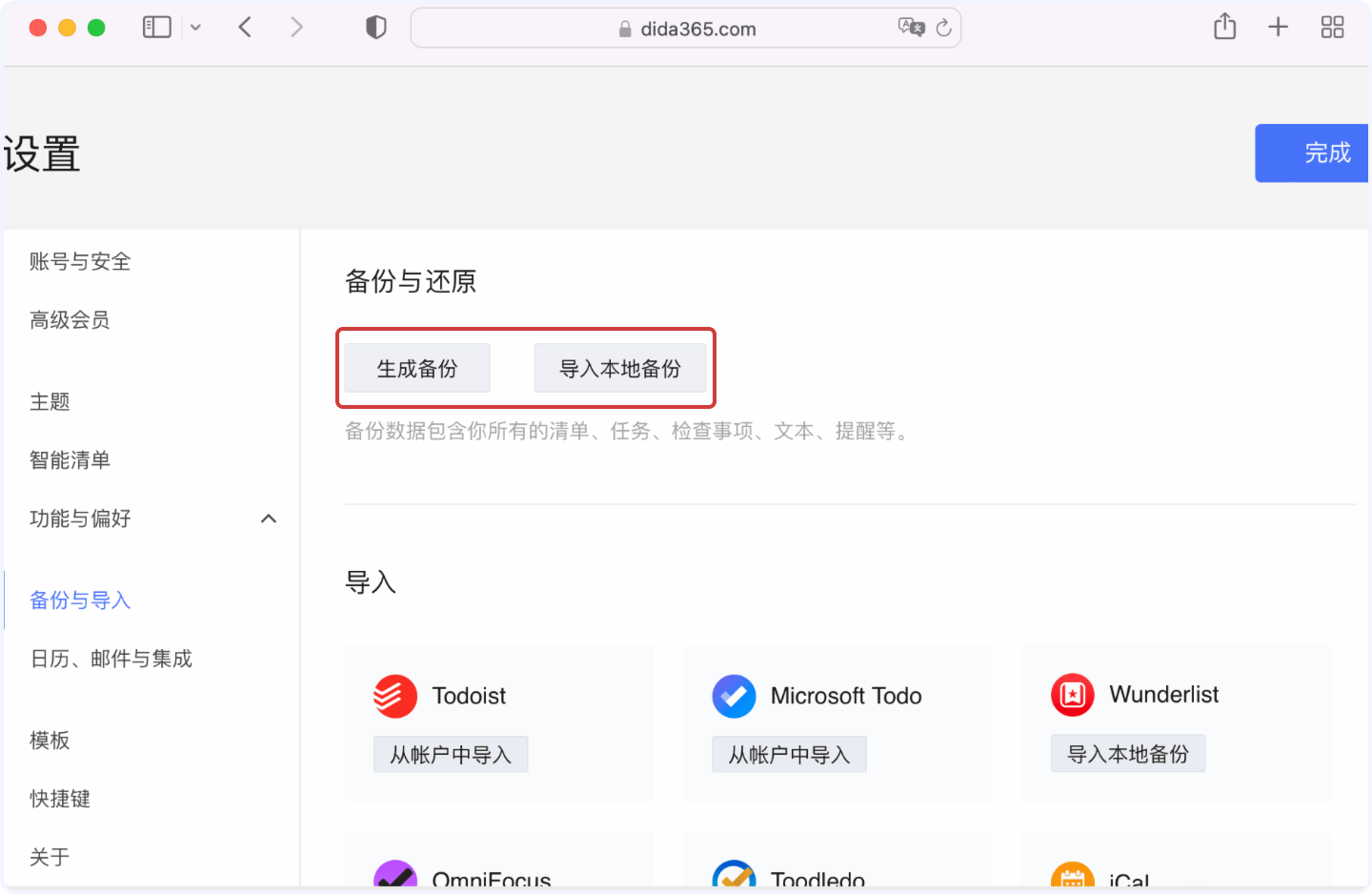Select 智能清单 in the sidebar
Image resolution: width=1372 pixels, height=894 pixels.
[70, 460]
